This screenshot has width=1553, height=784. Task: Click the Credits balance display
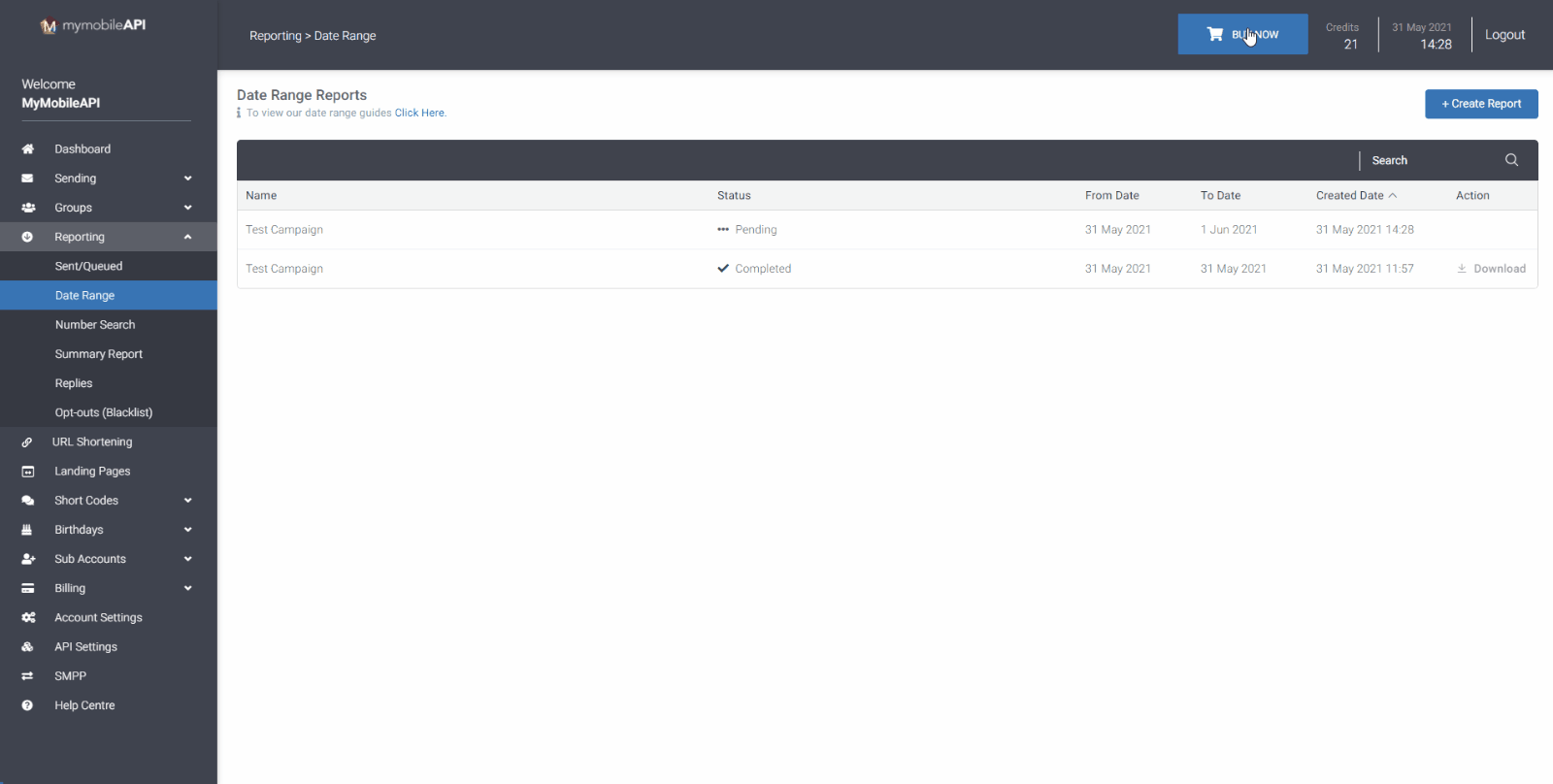coord(1343,35)
